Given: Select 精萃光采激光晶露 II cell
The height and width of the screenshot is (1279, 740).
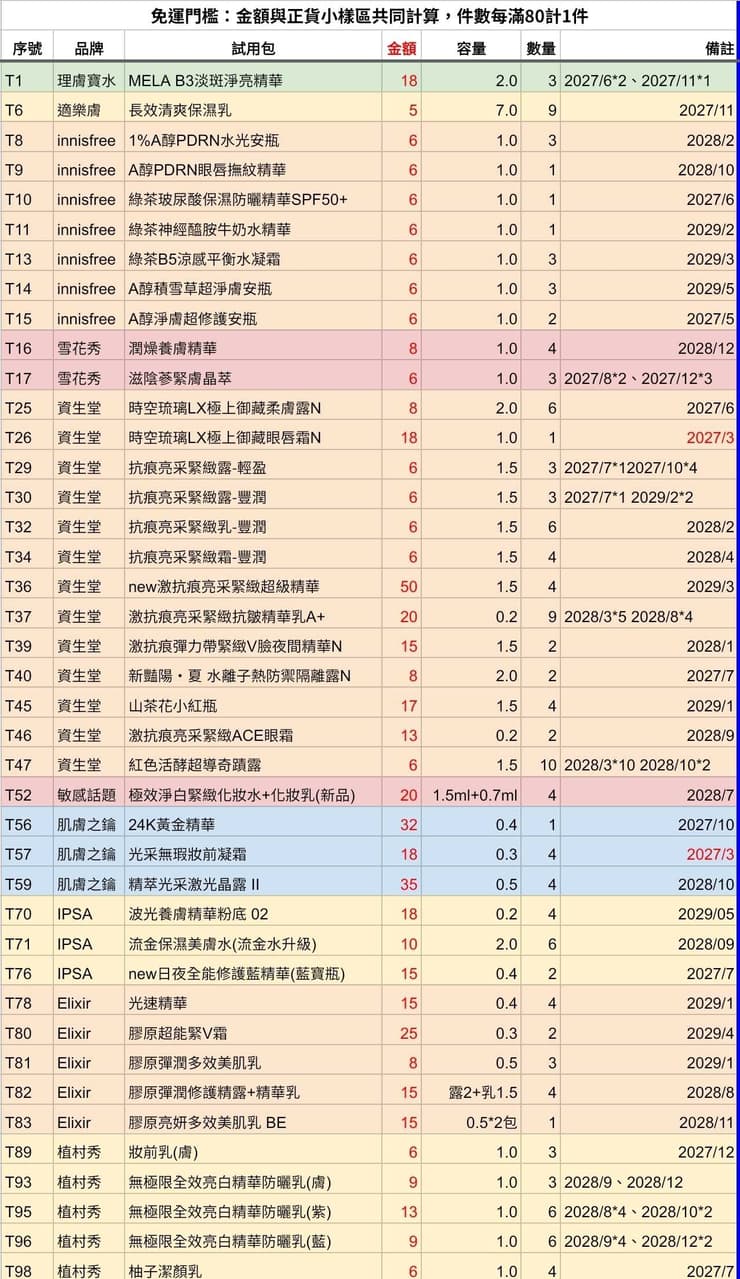Looking at the screenshot, I should (x=253, y=884).
